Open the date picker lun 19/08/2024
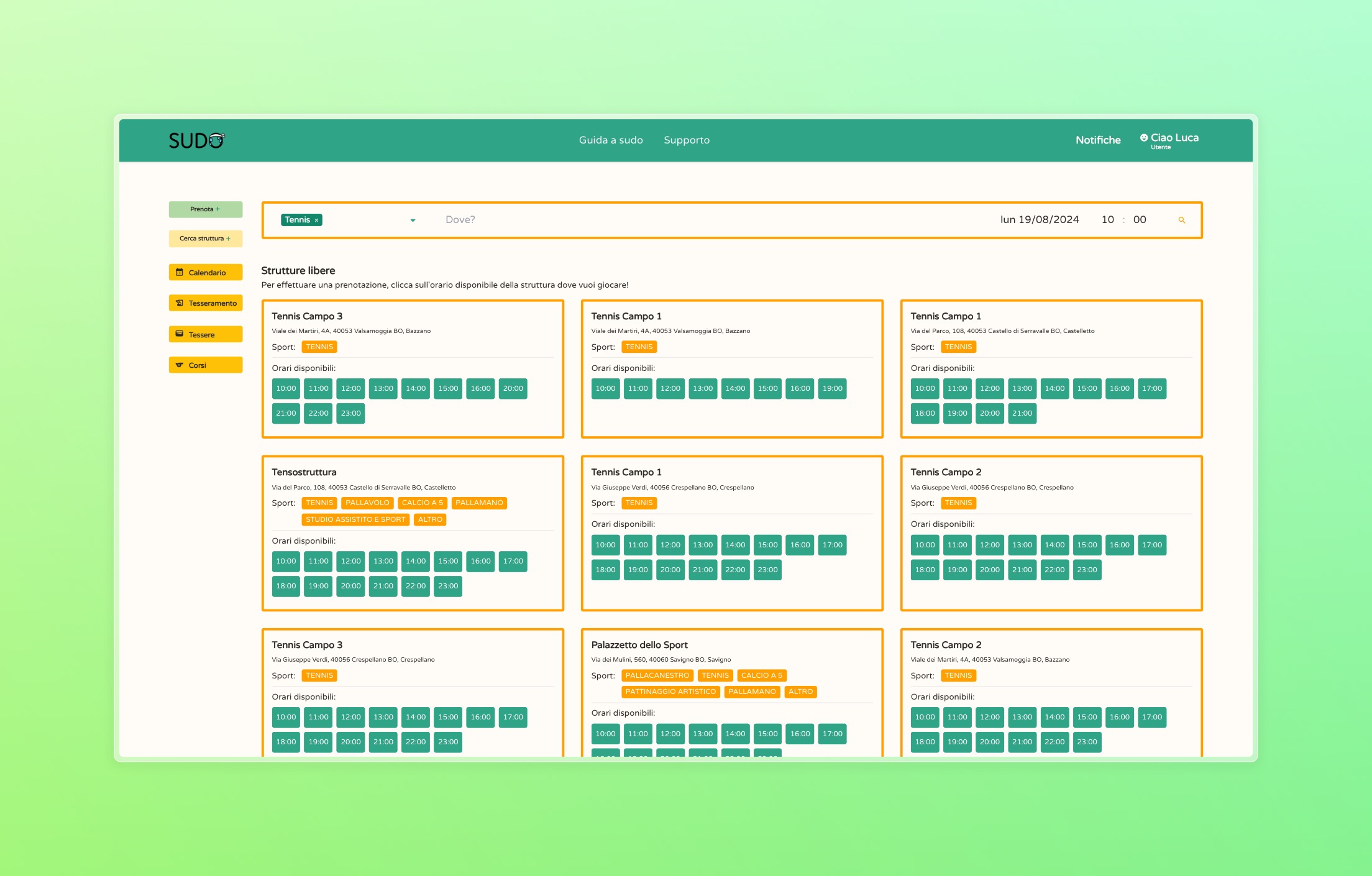 pyautogui.click(x=1039, y=219)
